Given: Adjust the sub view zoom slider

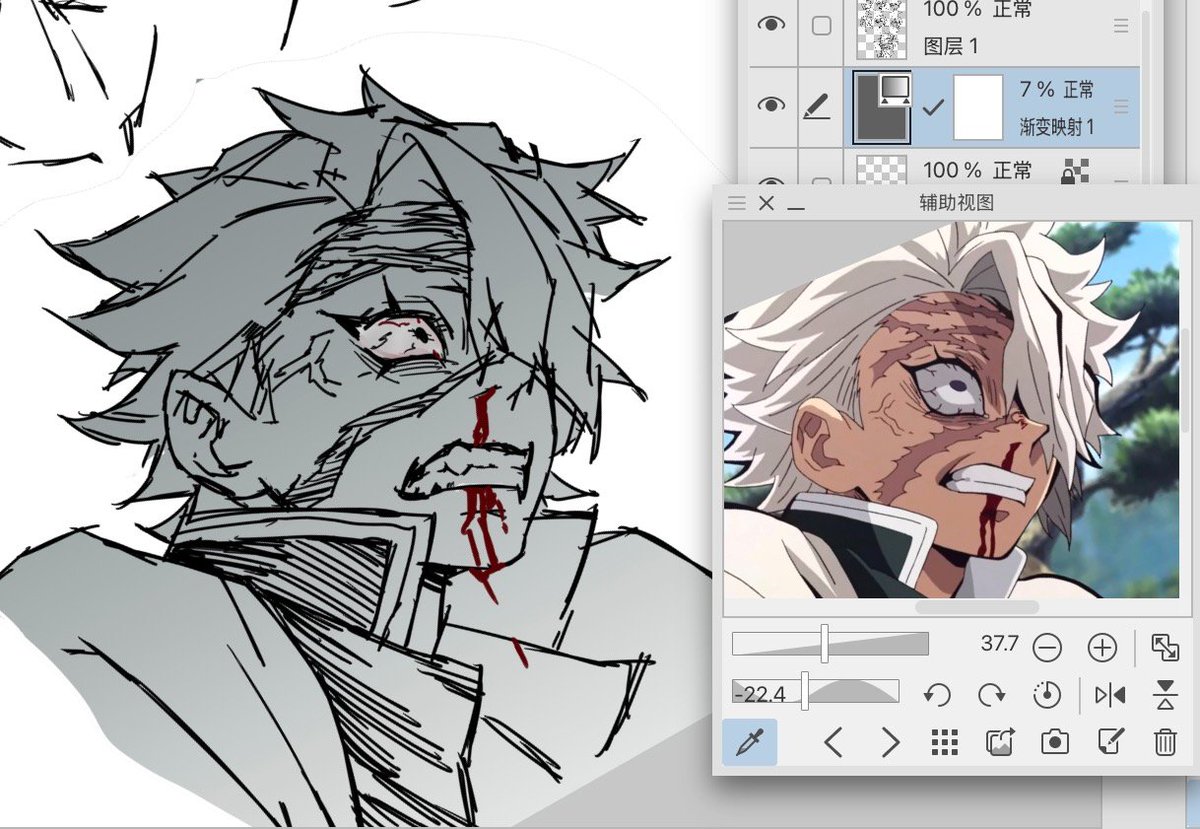Looking at the screenshot, I should pyautogui.click(x=830, y=644).
